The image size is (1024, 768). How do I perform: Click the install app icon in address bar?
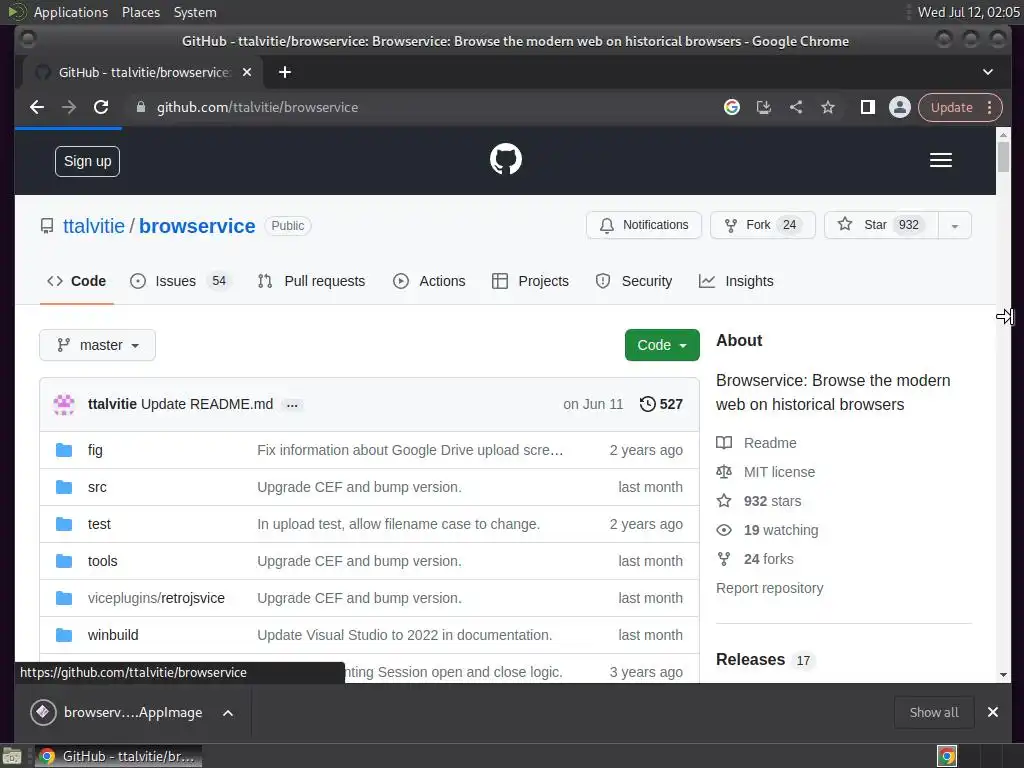(x=763, y=107)
